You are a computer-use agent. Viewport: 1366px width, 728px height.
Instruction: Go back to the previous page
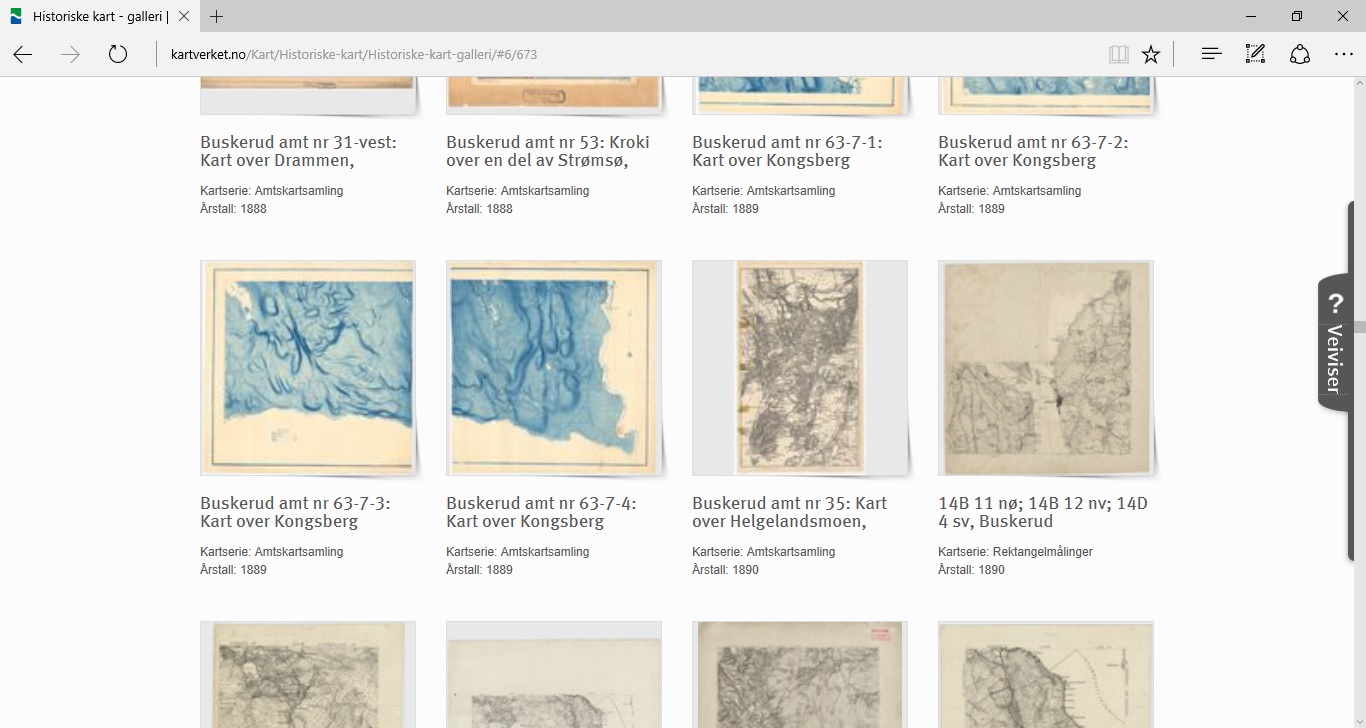23,54
